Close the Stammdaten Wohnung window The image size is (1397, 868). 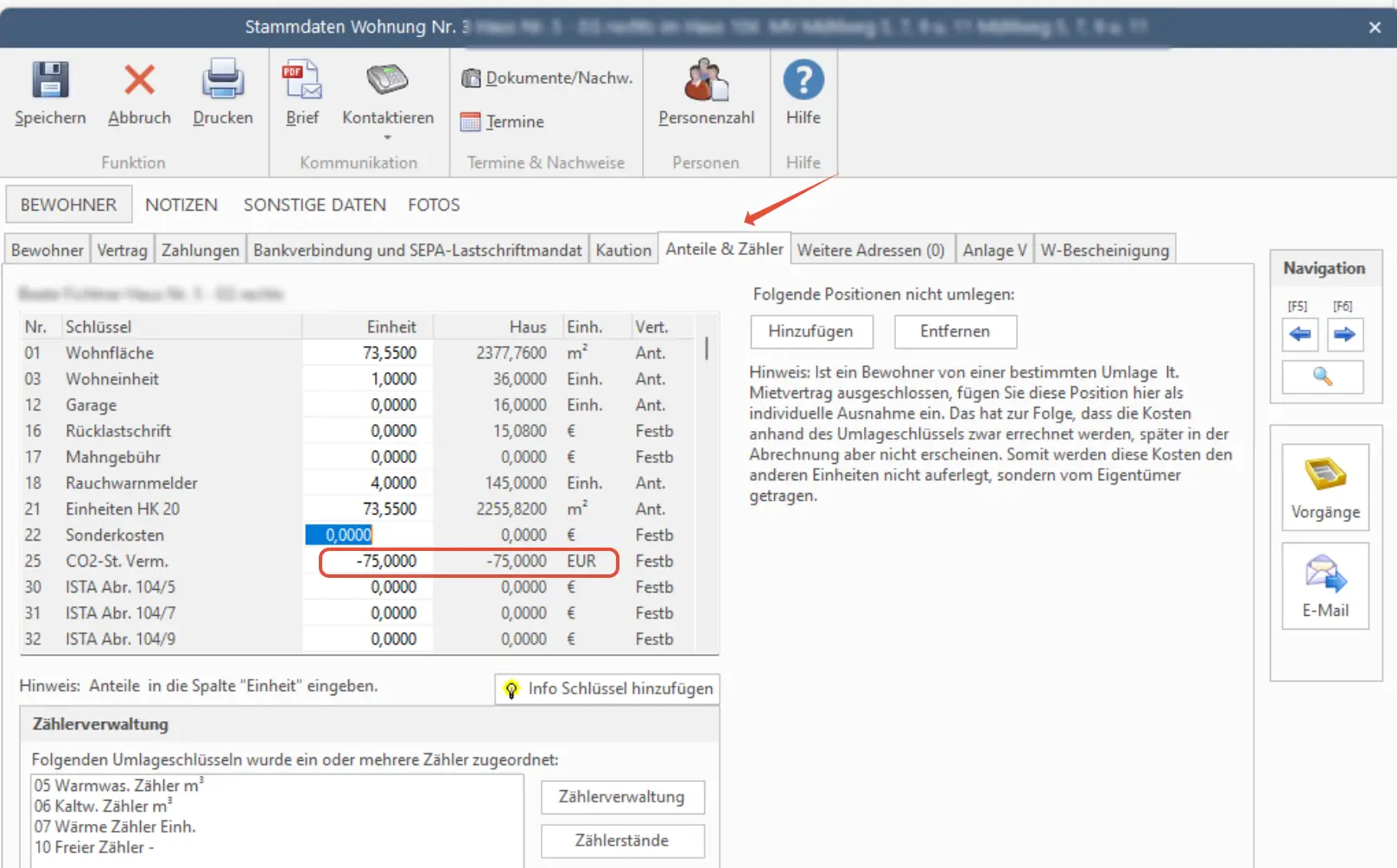click(1375, 28)
